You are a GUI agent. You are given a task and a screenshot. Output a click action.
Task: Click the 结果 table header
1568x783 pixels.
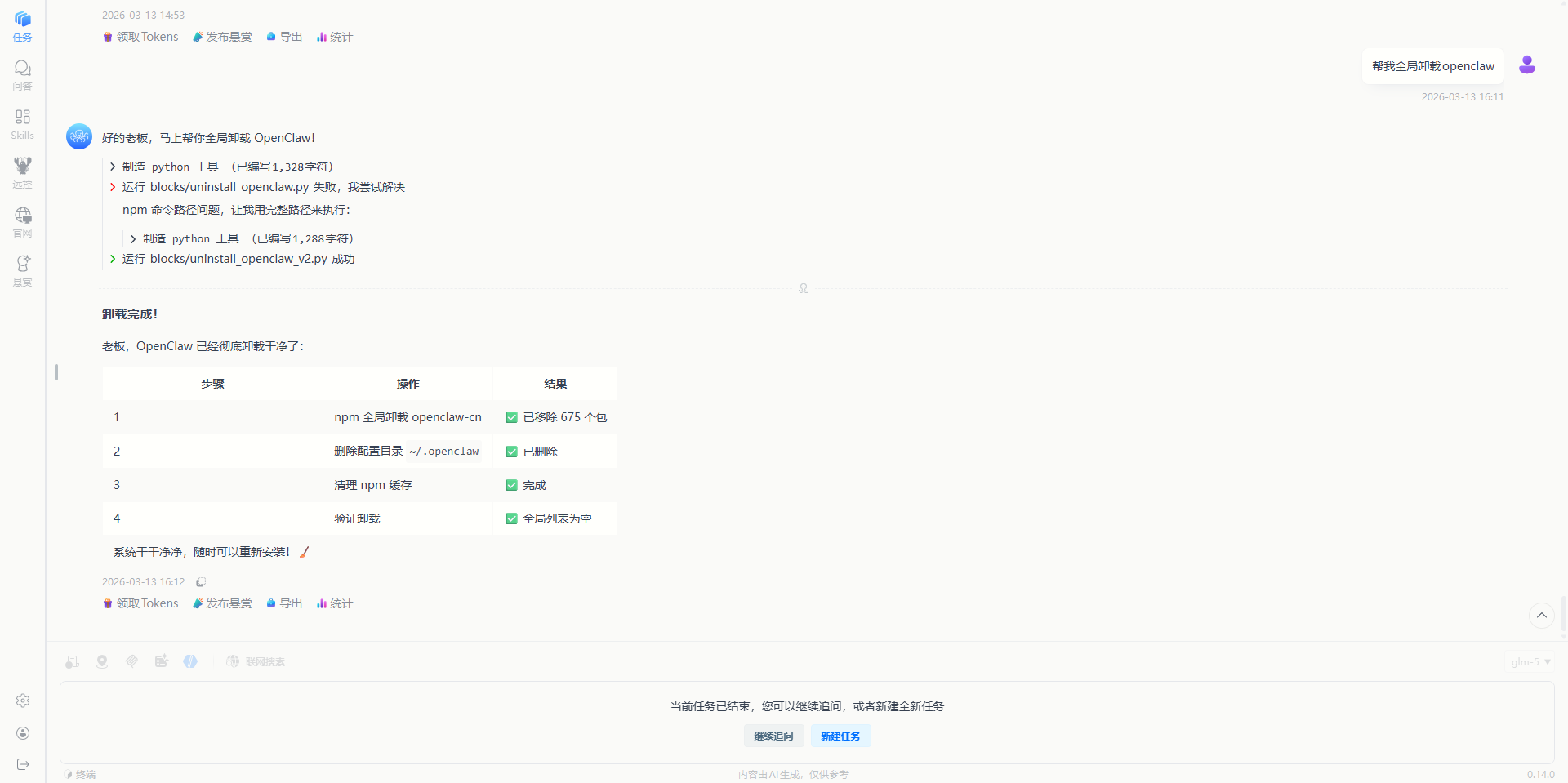click(x=555, y=384)
